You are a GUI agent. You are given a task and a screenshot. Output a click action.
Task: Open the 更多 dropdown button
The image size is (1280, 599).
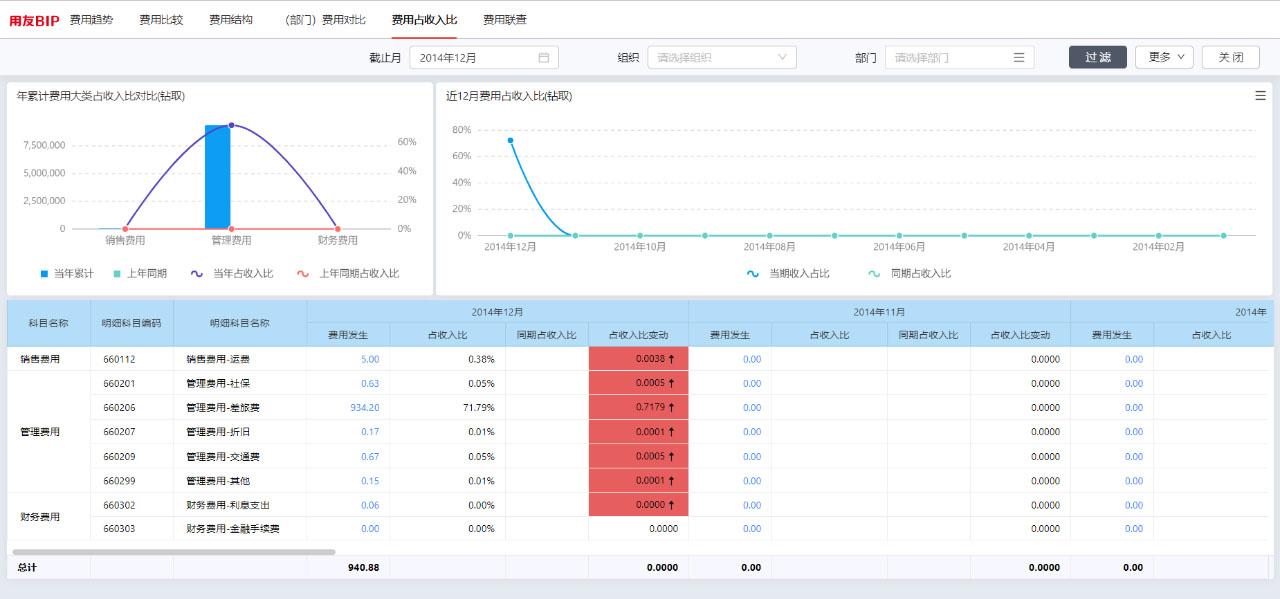coord(1165,58)
